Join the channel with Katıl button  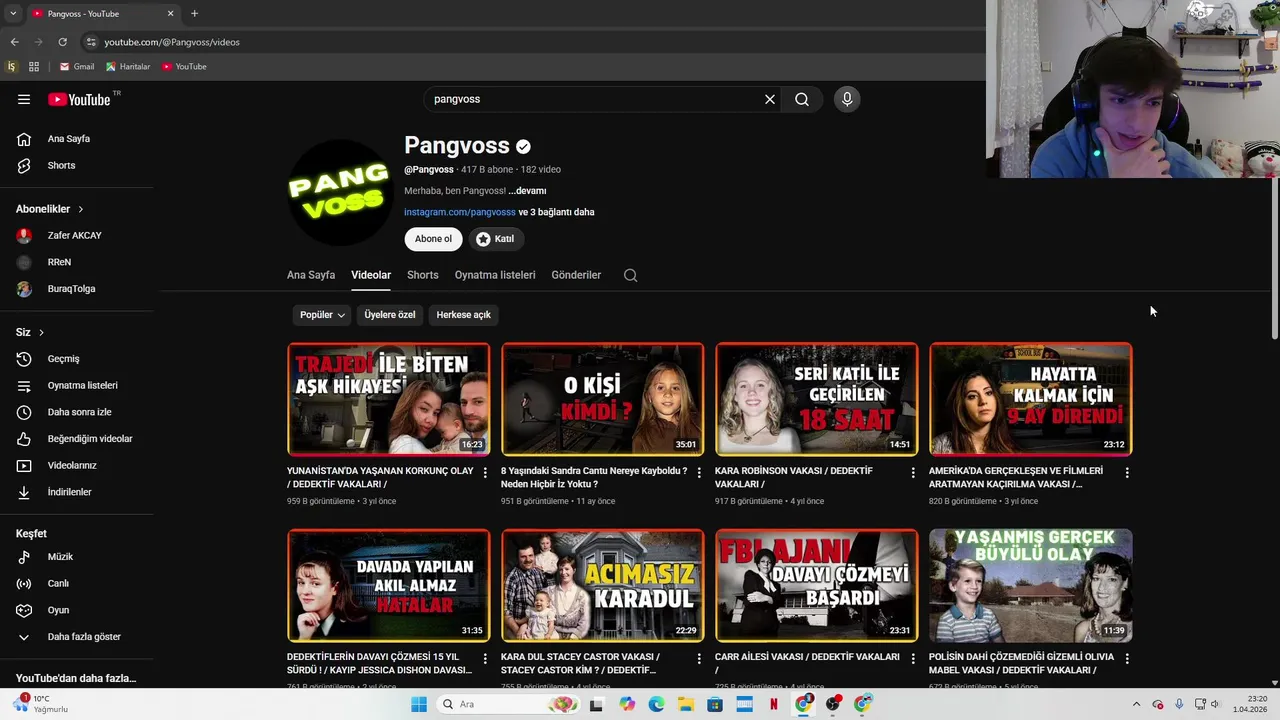pos(496,239)
